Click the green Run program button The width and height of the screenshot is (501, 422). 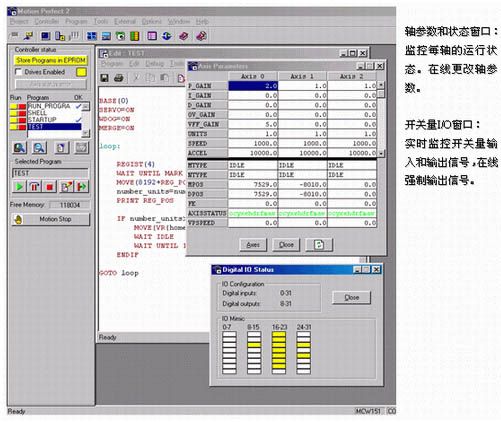[x=19, y=187]
